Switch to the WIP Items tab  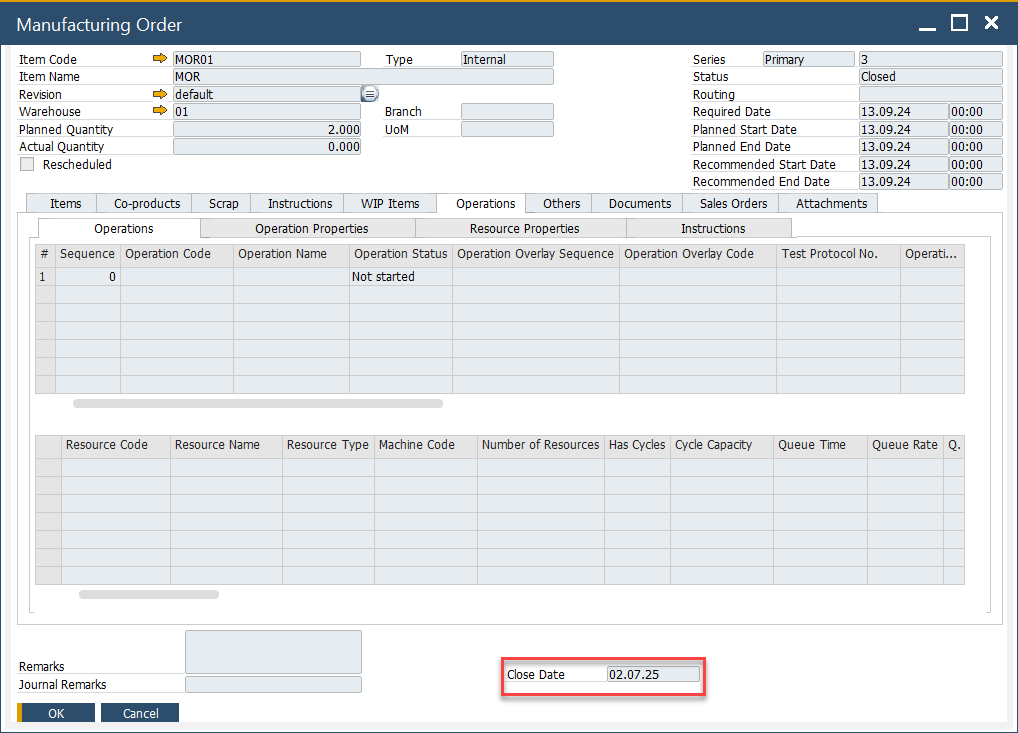click(389, 203)
